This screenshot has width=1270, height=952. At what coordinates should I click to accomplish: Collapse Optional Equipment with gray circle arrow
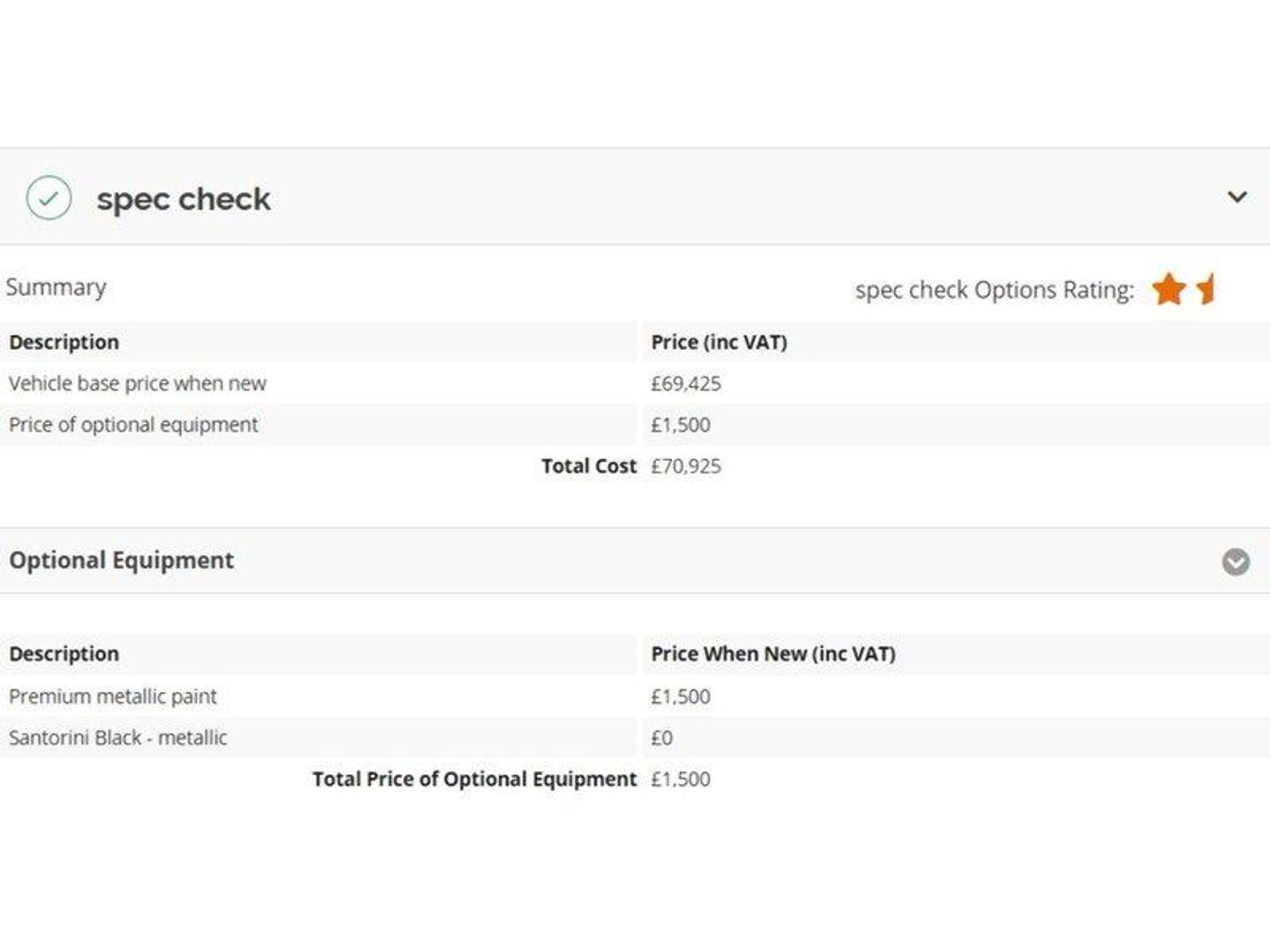(x=1236, y=562)
